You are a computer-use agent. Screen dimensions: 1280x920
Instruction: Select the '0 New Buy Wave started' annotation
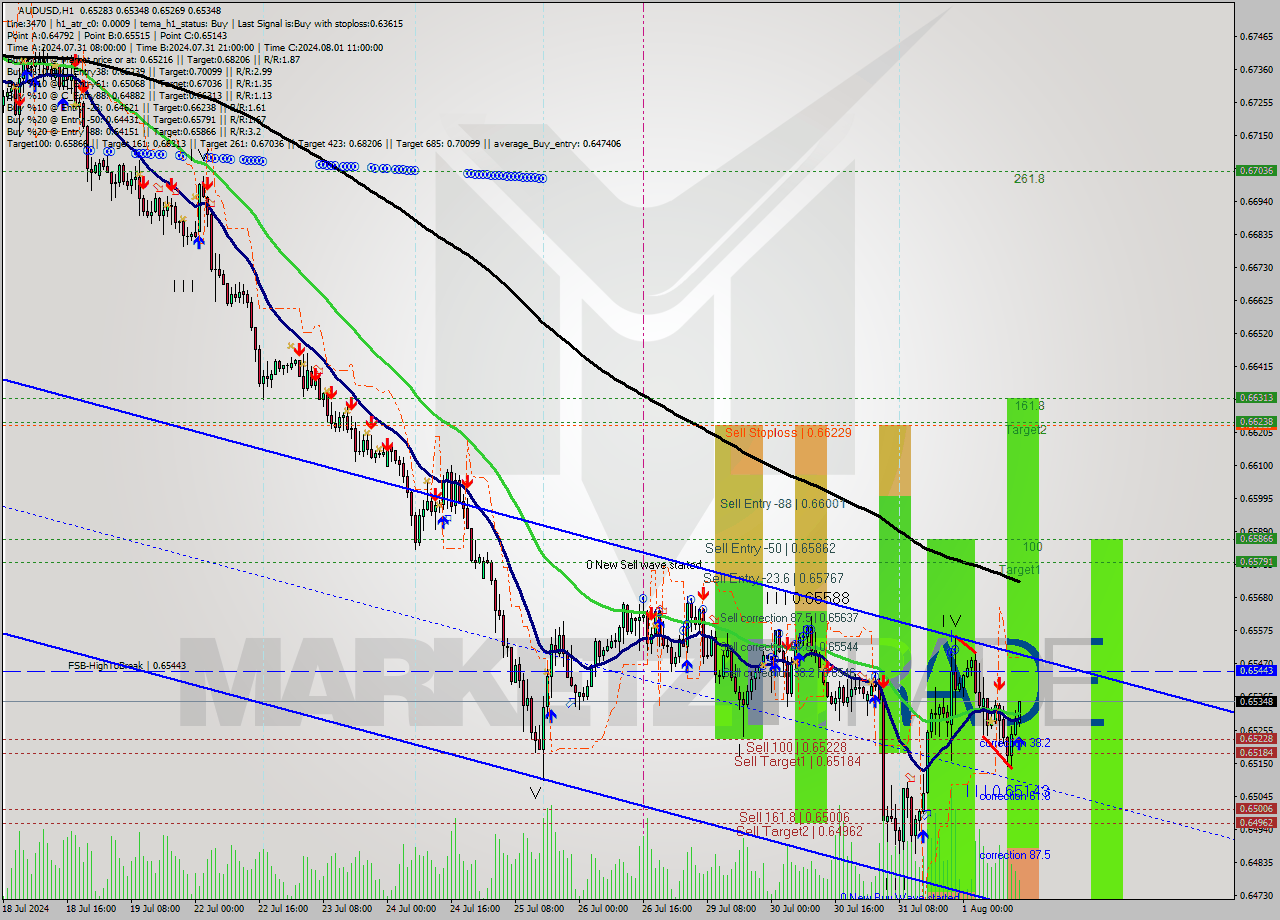click(899, 897)
